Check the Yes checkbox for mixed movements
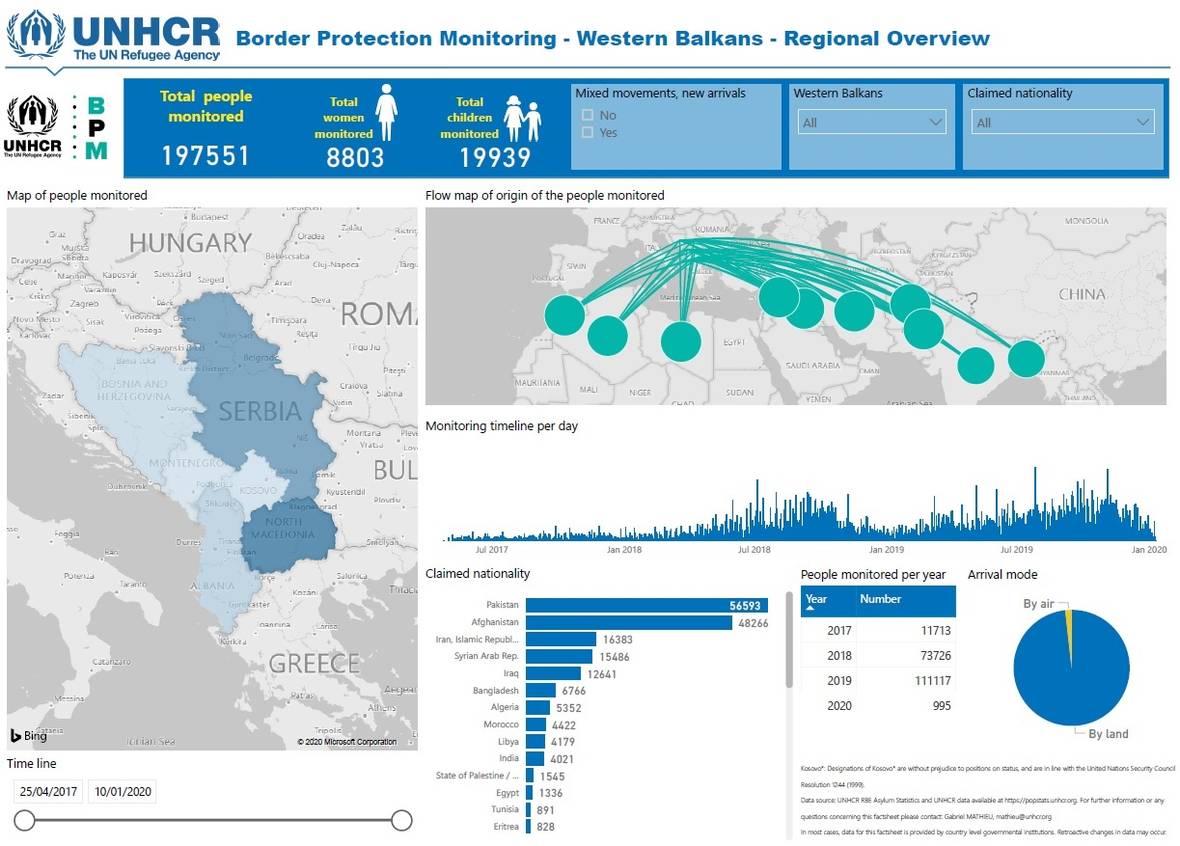 click(x=588, y=132)
